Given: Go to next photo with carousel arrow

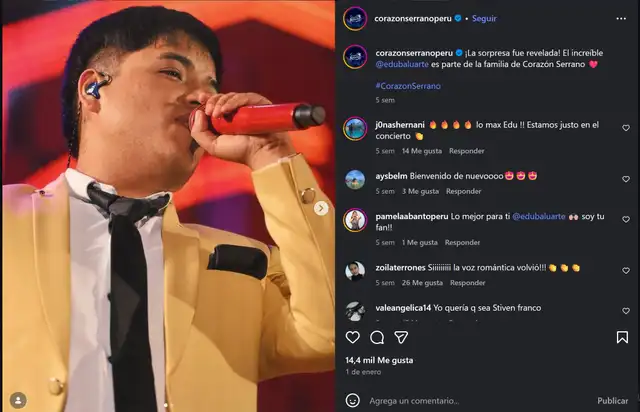Looking at the screenshot, I should pos(321,208).
